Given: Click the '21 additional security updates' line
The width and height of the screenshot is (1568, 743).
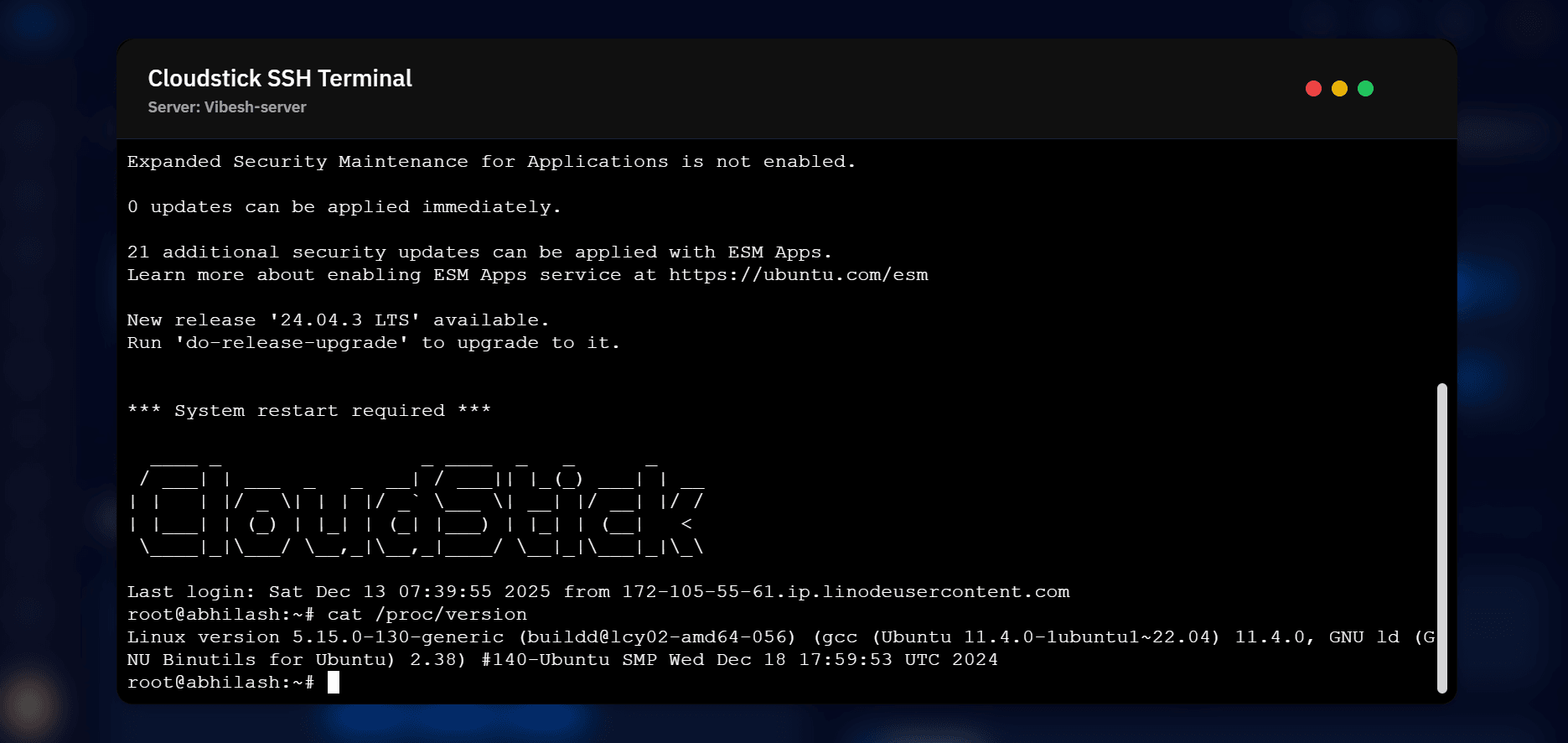Looking at the screenshot, I should (479, 252).
